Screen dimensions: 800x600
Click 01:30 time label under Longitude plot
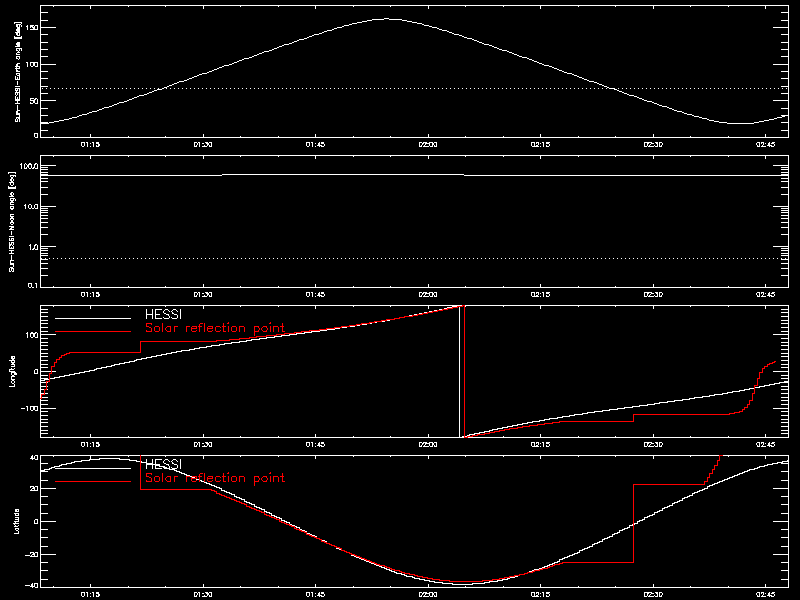[x=203, y=444]
